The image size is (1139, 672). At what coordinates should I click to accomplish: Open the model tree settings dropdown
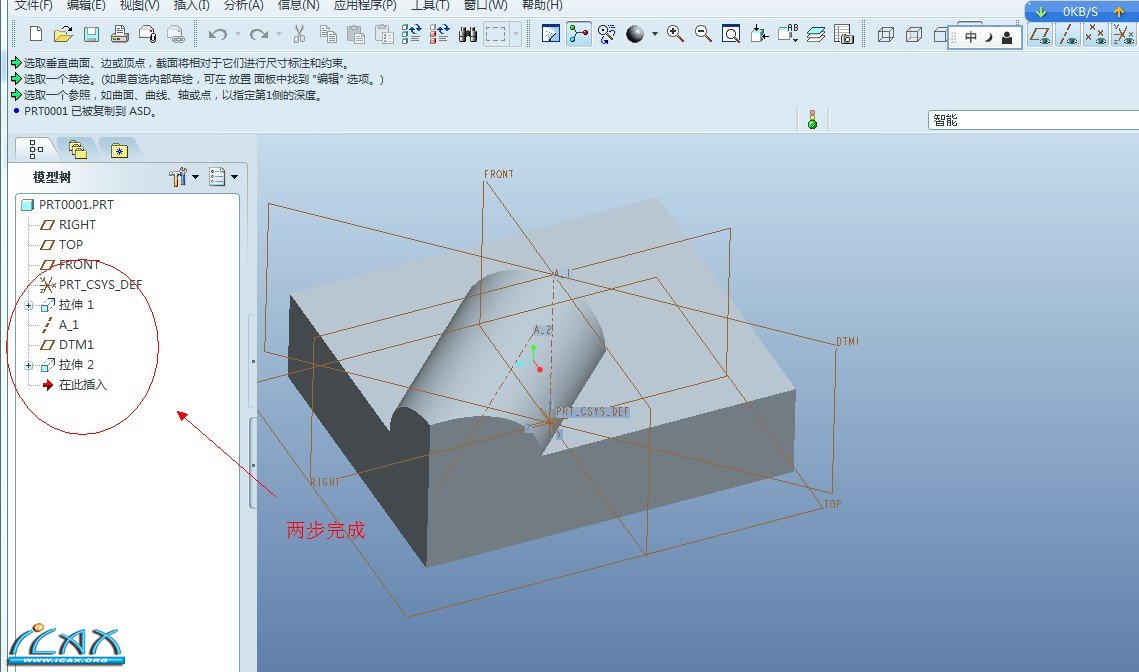click(x=184, y=178)
